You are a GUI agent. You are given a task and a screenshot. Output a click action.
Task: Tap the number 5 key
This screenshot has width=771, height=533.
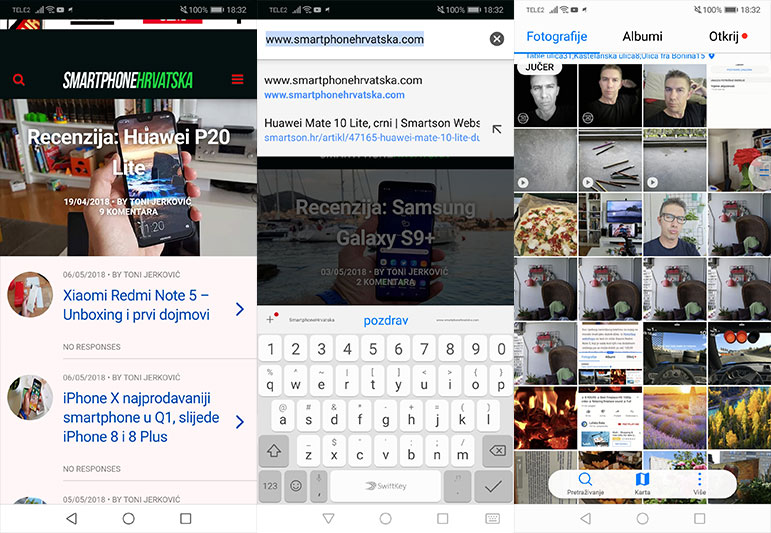pyautogui.click(x=373, y=349)
